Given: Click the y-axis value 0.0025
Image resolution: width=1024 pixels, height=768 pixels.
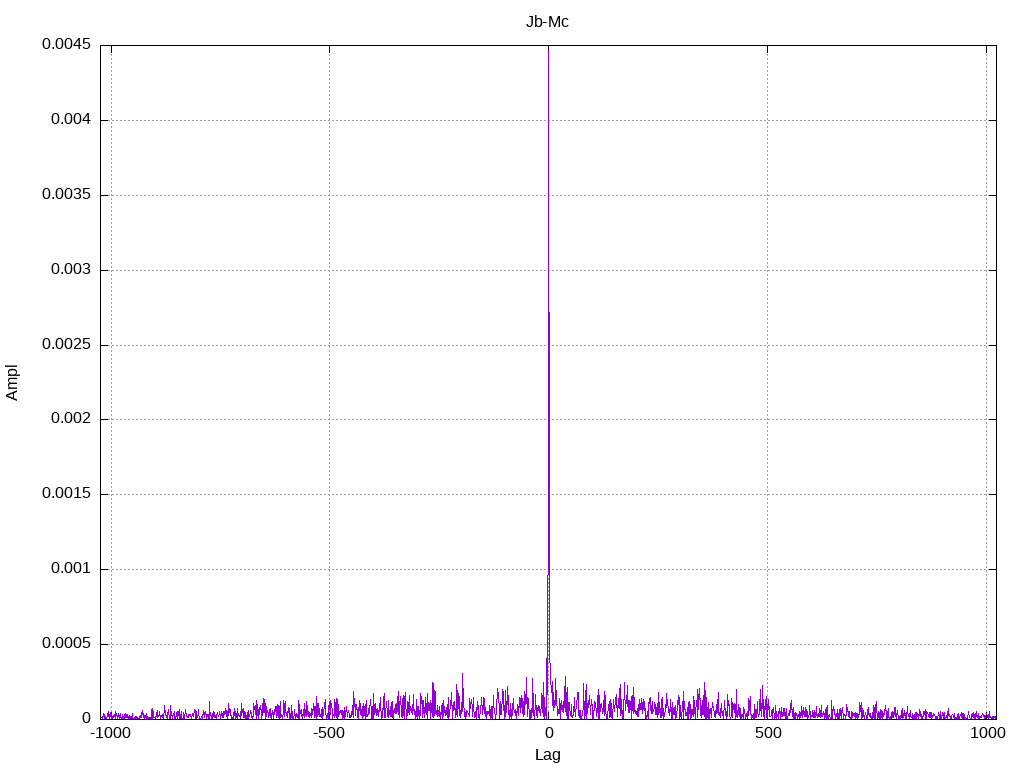Looking at the screenshot, I should point(67,344).
